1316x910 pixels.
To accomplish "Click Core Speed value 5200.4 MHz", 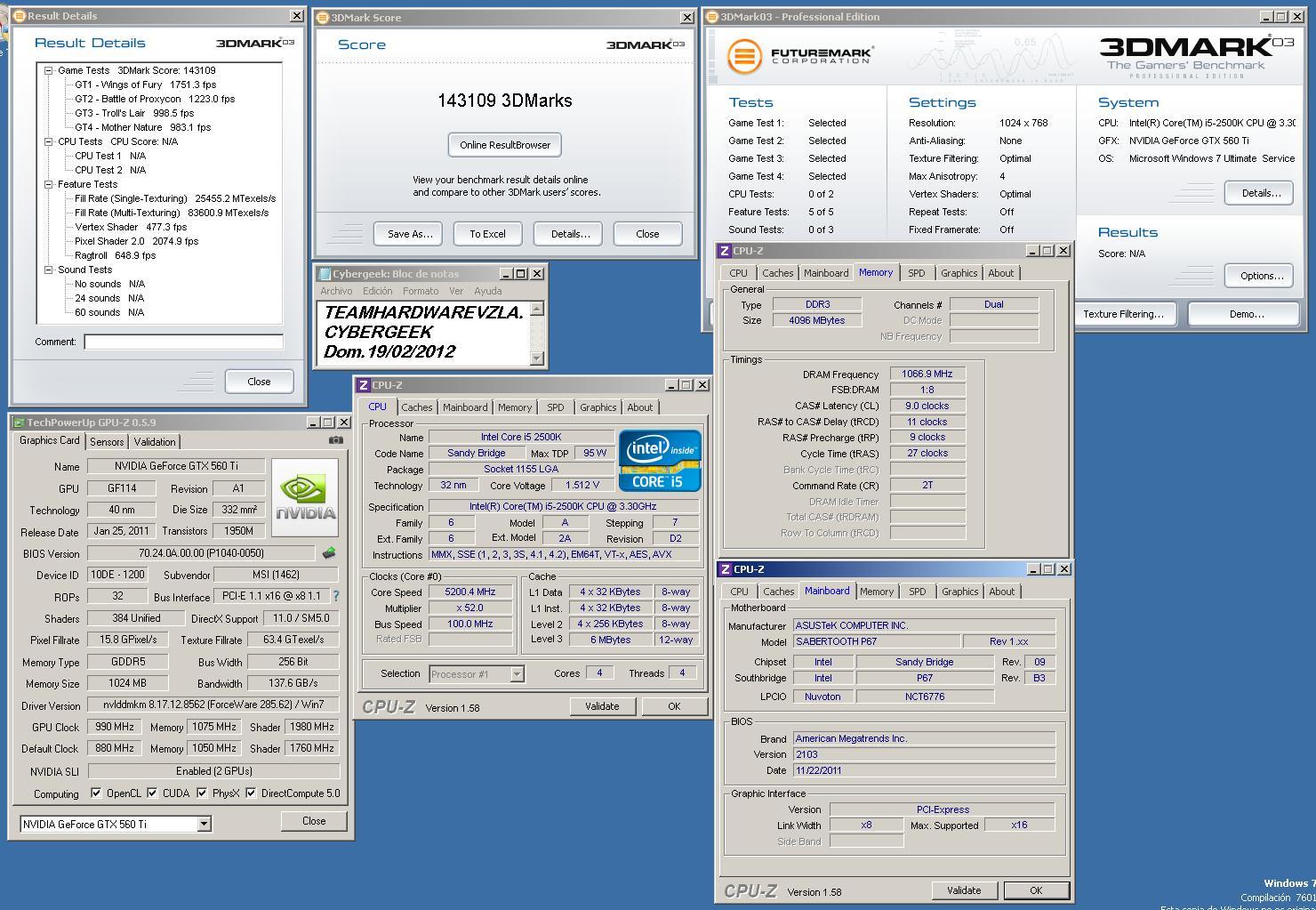I will 470,592.
